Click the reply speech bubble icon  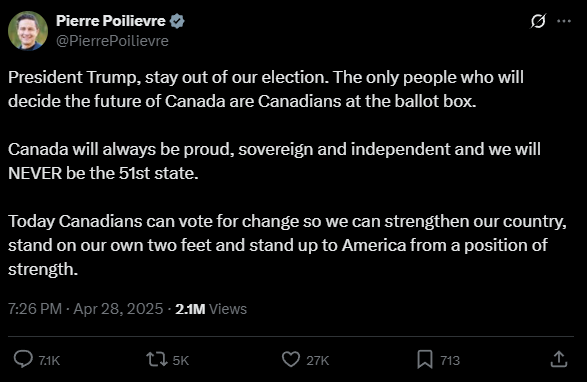tap(23, 359)
